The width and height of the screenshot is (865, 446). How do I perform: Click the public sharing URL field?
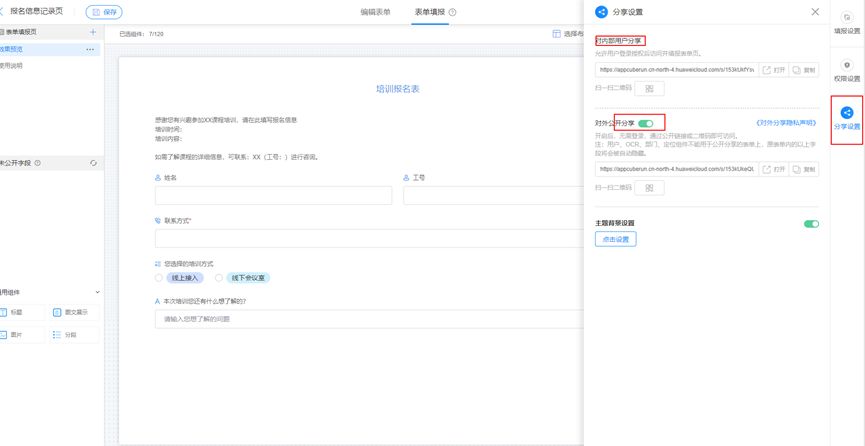677,169
